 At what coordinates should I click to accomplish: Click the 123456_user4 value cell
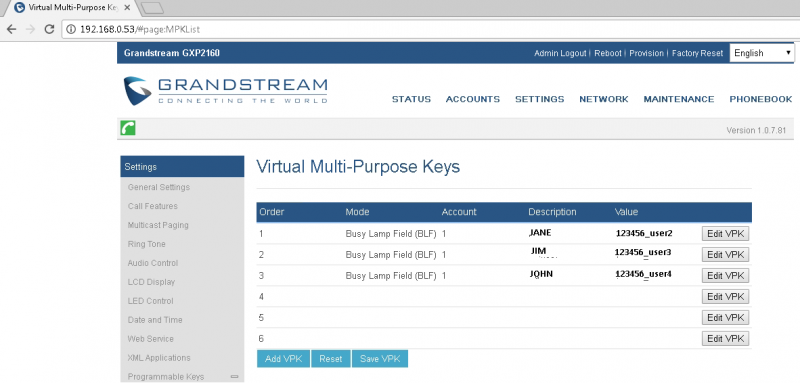[x=643, y=274]
